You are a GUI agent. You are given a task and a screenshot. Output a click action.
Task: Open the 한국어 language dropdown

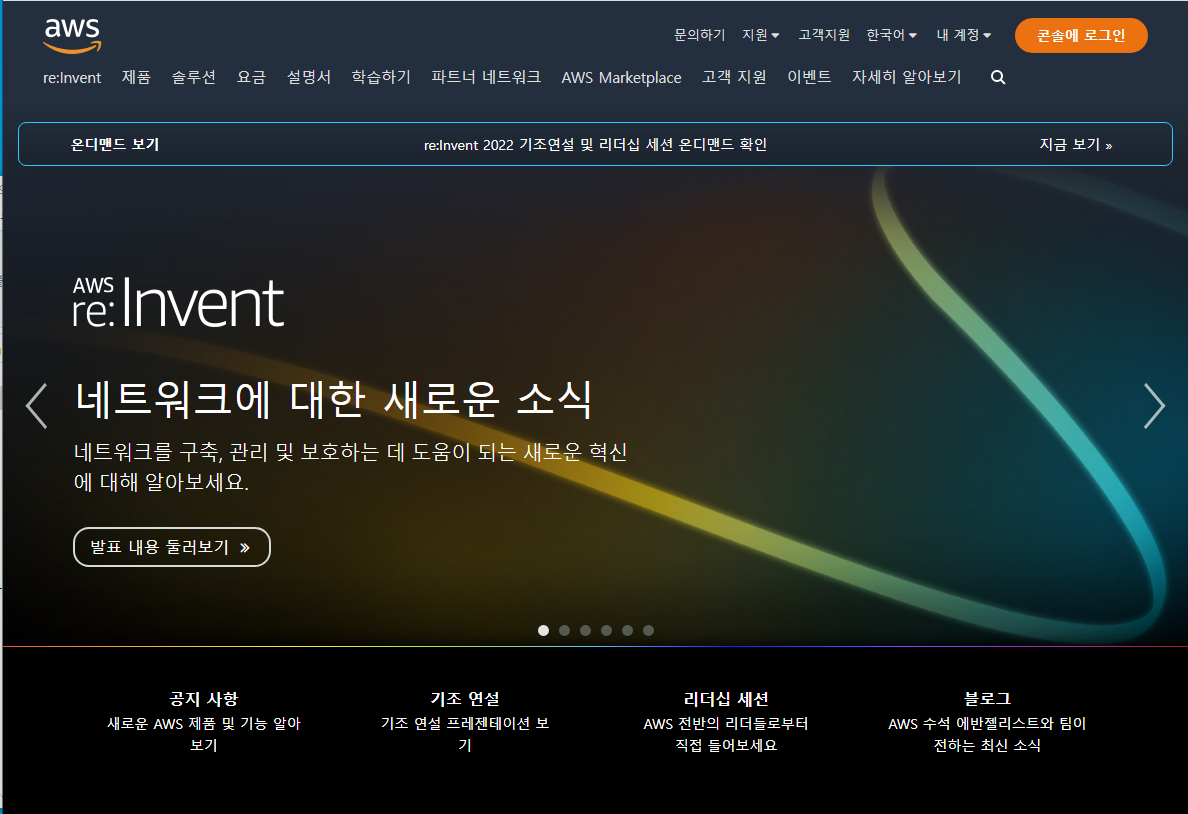(x=892, y=35)
